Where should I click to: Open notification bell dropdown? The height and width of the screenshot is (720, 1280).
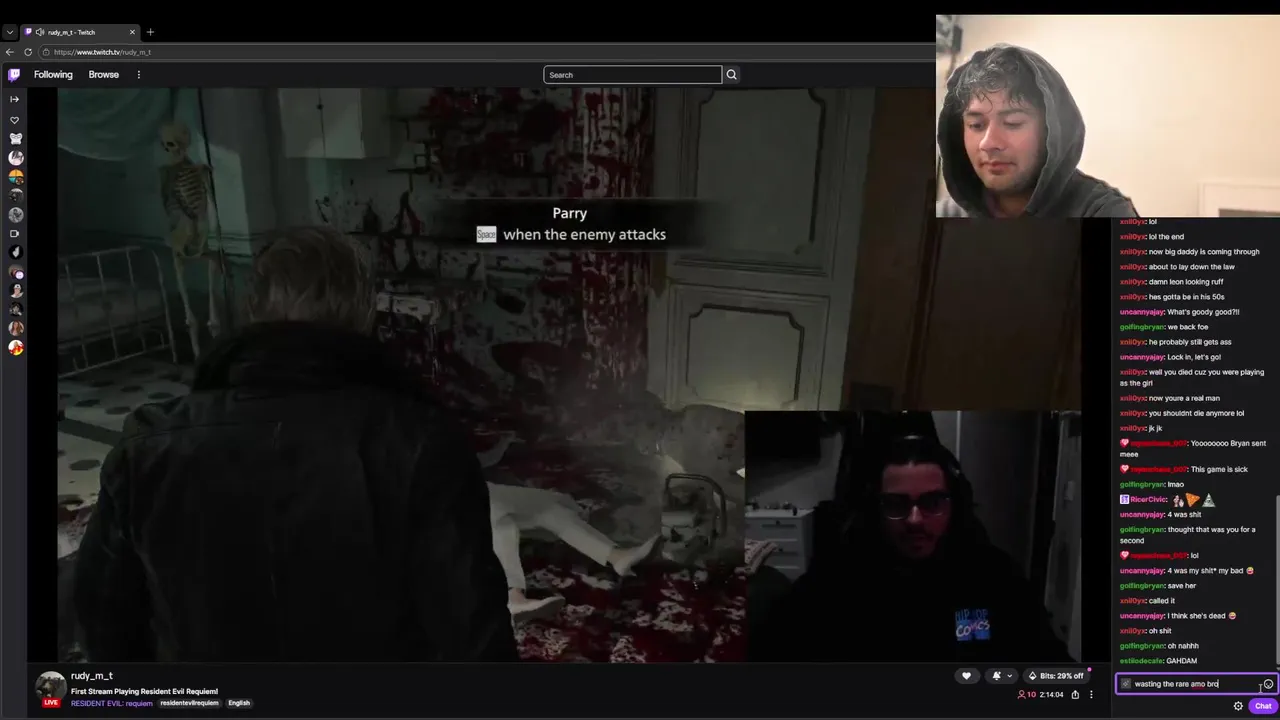1001,676
